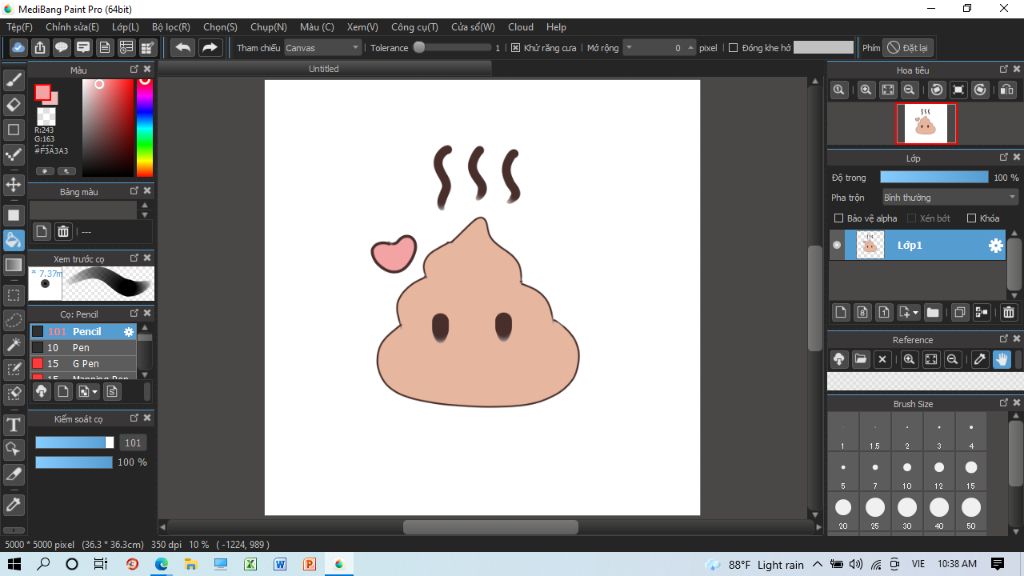1024x576 pixels.
Task: Select the hand tool in Reference panel
Action: point(1002,360)
